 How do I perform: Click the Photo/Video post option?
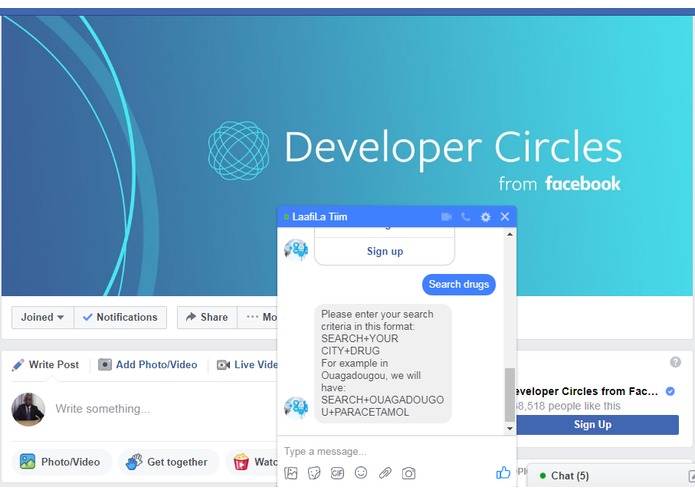[x=61, y=462]
